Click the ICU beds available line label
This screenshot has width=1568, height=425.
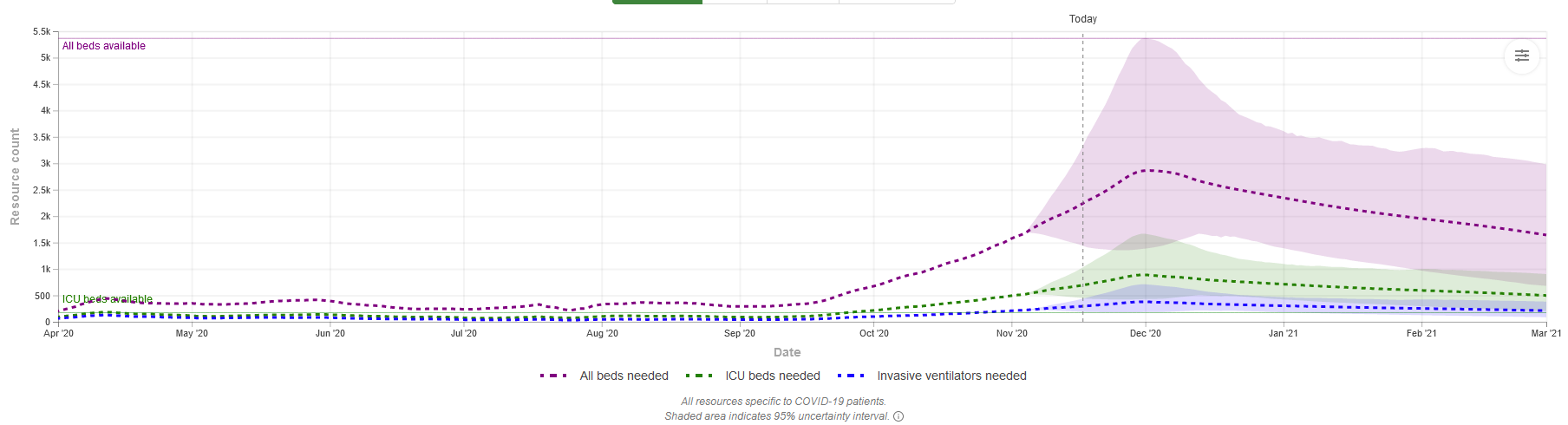click(107, 299)
